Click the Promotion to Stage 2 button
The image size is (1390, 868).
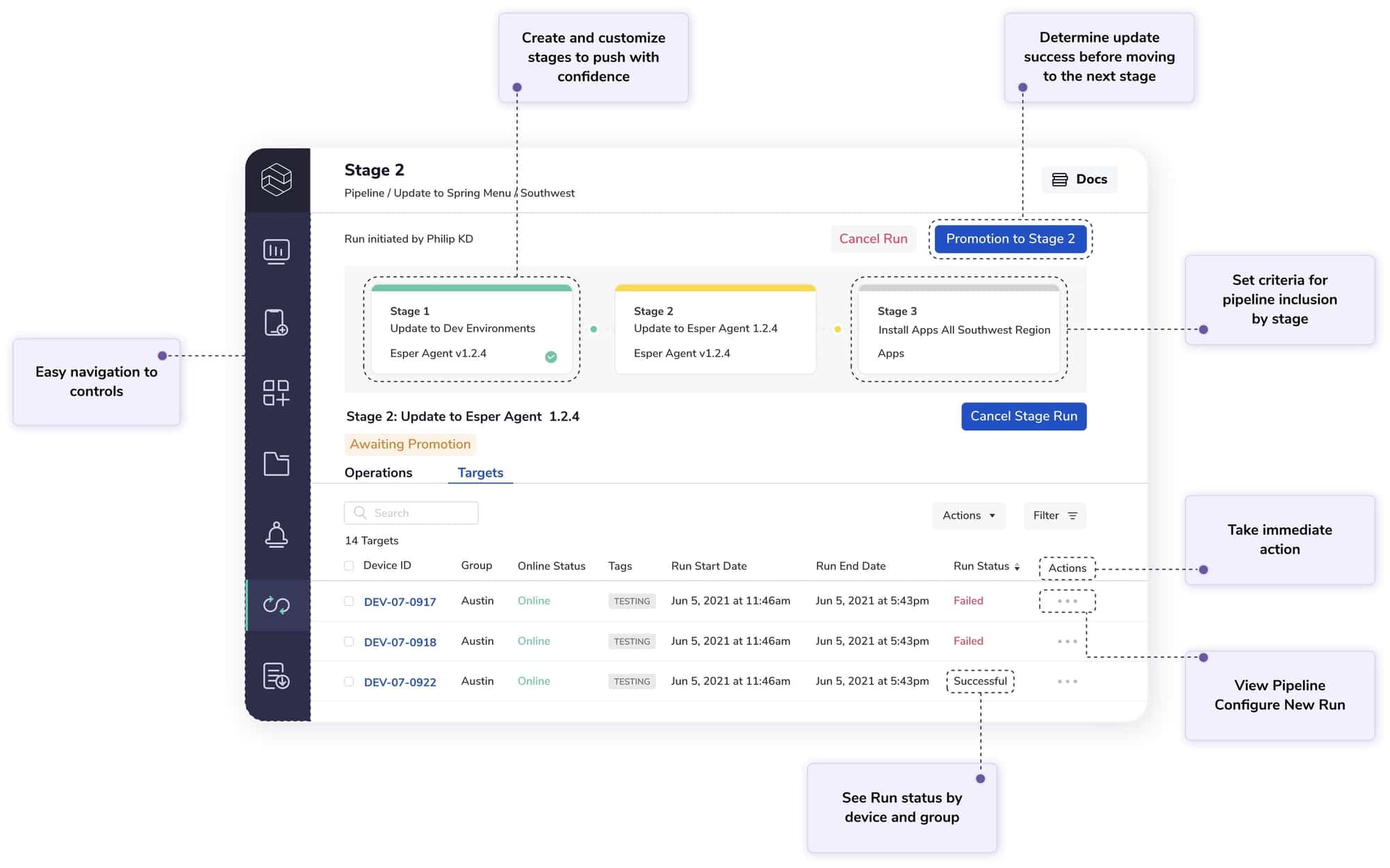pyautogui.click(x=1011, y=238)
